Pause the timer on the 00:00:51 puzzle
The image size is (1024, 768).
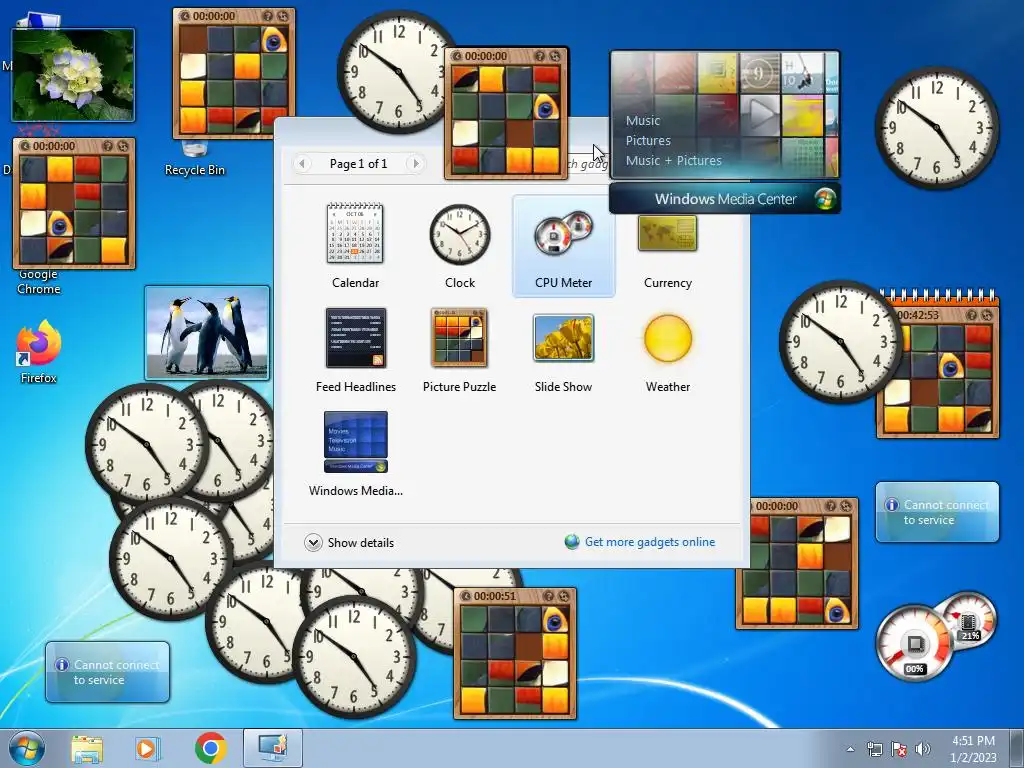click(465, 596)
